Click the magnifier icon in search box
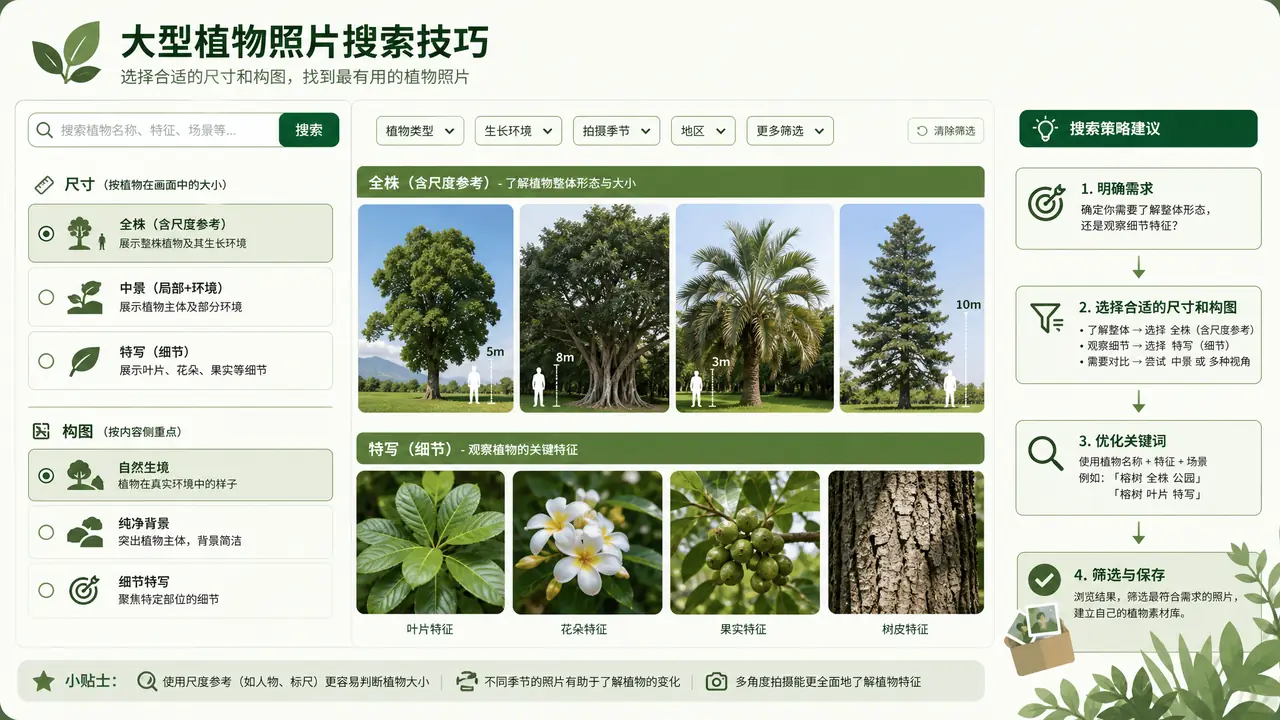Image resolution: width=1280 pixels, height=720 pixels. click(x=44, y=130)
